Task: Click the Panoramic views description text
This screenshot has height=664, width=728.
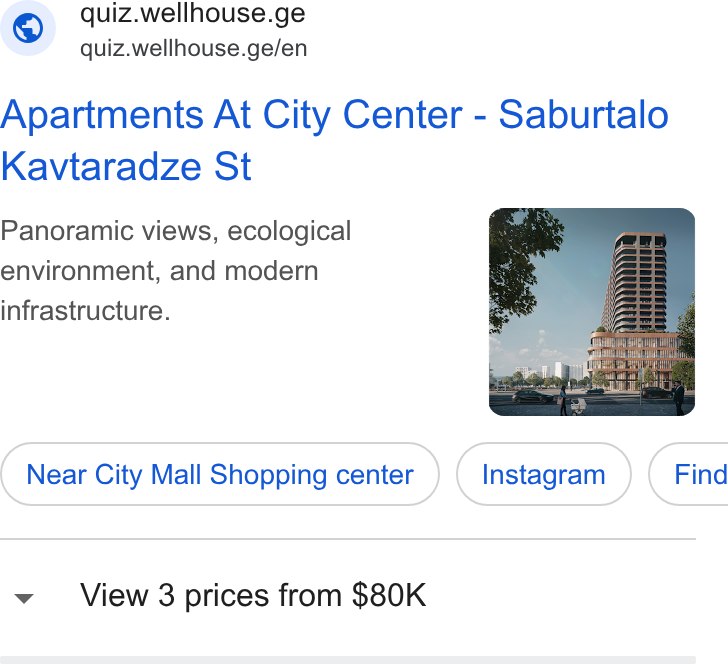Action: (176, 270)
